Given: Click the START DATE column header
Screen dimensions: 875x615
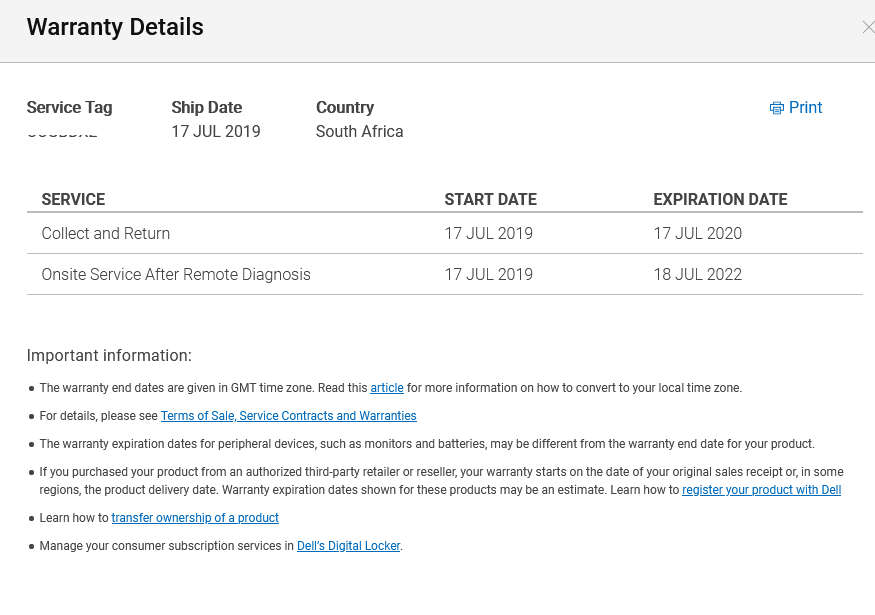Looking at the screenshot, I should (490, 199).
